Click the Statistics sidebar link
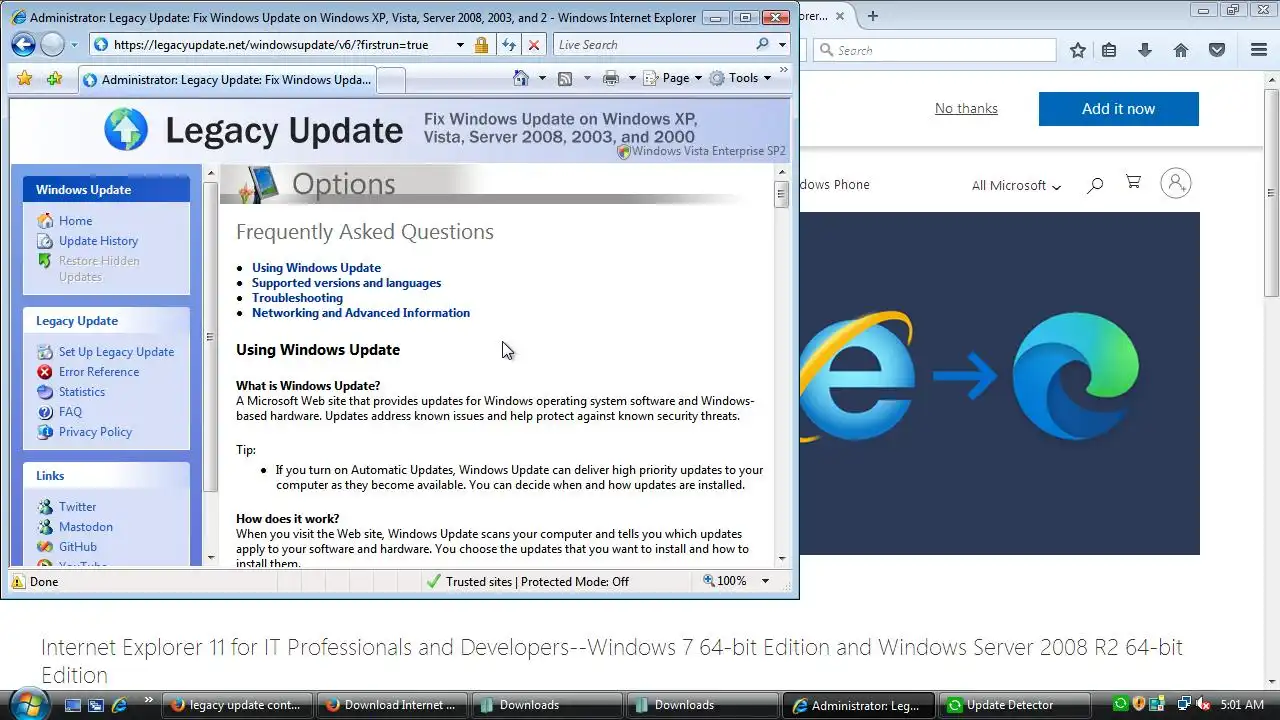This screenshot has height=720, width=1280. pos(82,392)
